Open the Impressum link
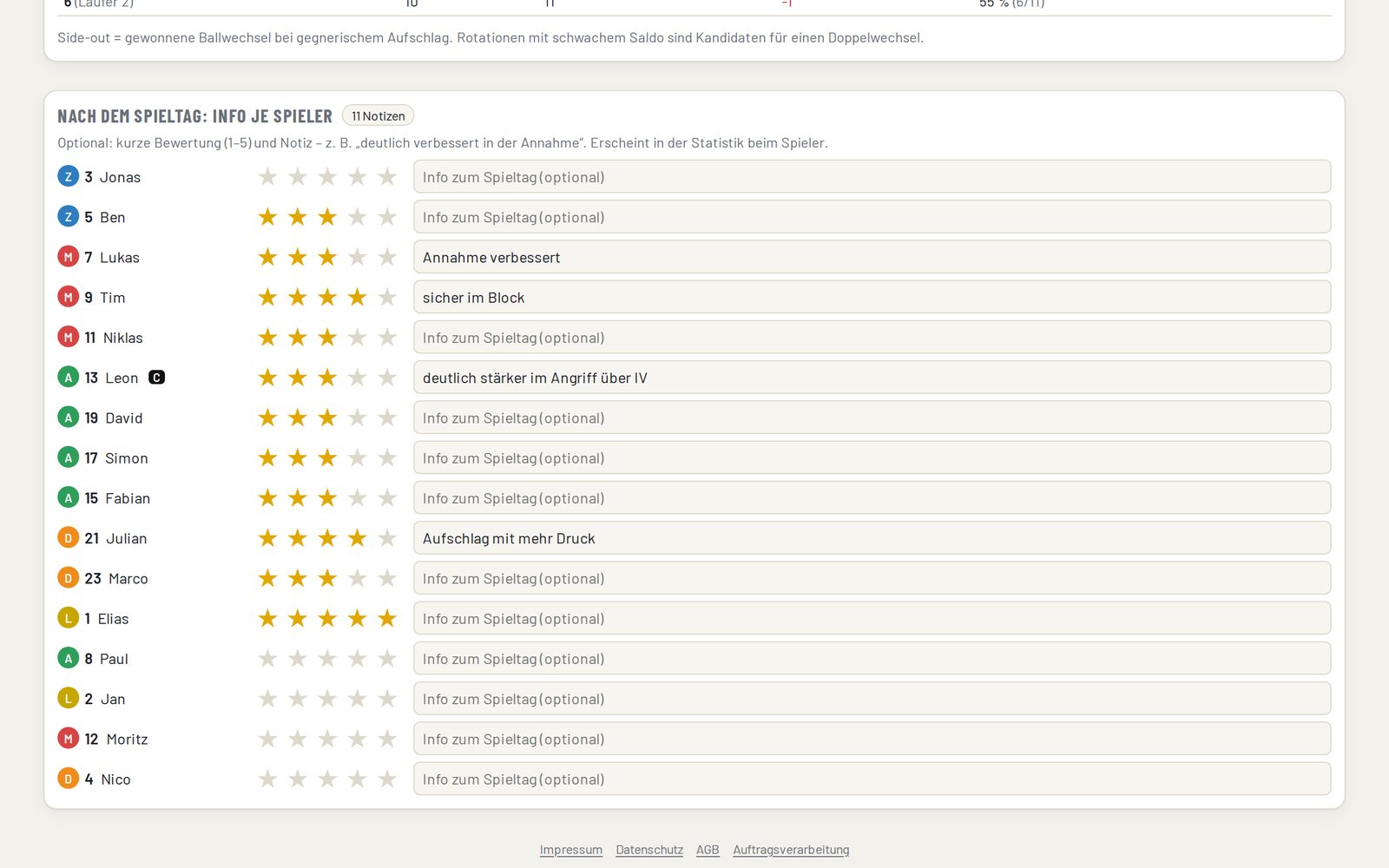 [571, 850]
